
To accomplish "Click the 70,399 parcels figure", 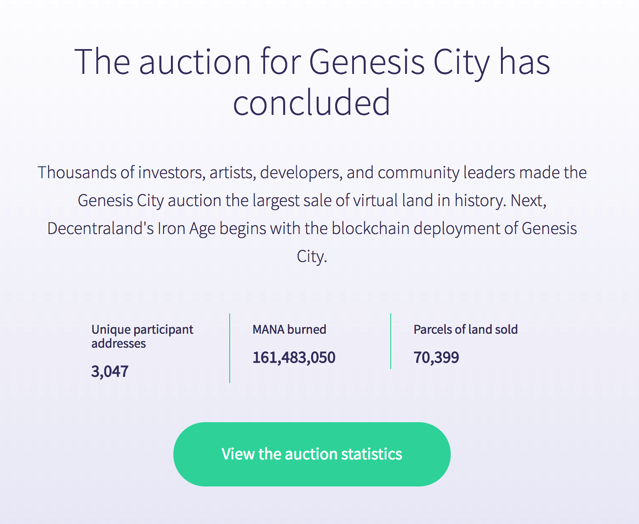I will pos(436,357).
